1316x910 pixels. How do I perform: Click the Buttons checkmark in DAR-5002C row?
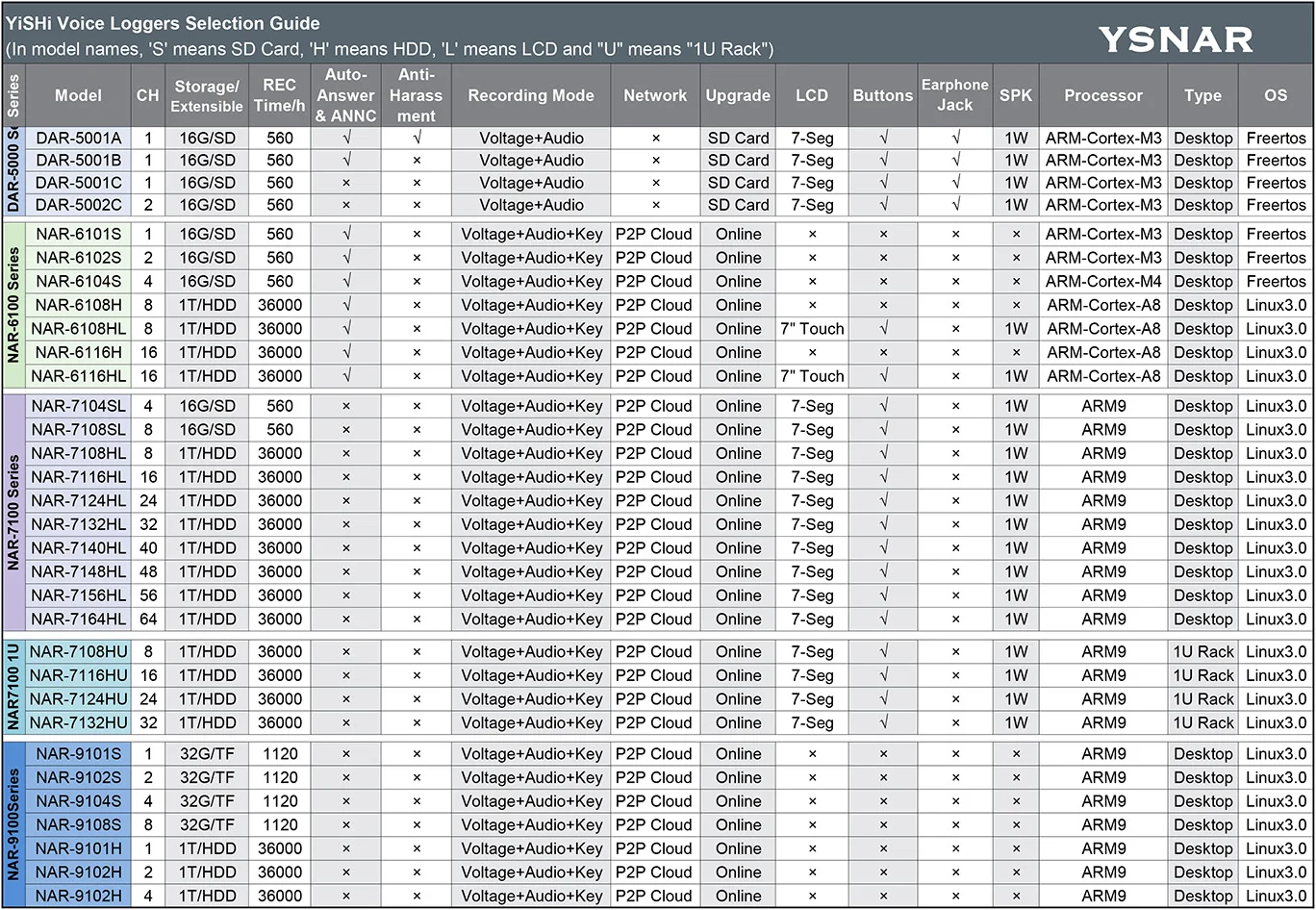[882, 204]
